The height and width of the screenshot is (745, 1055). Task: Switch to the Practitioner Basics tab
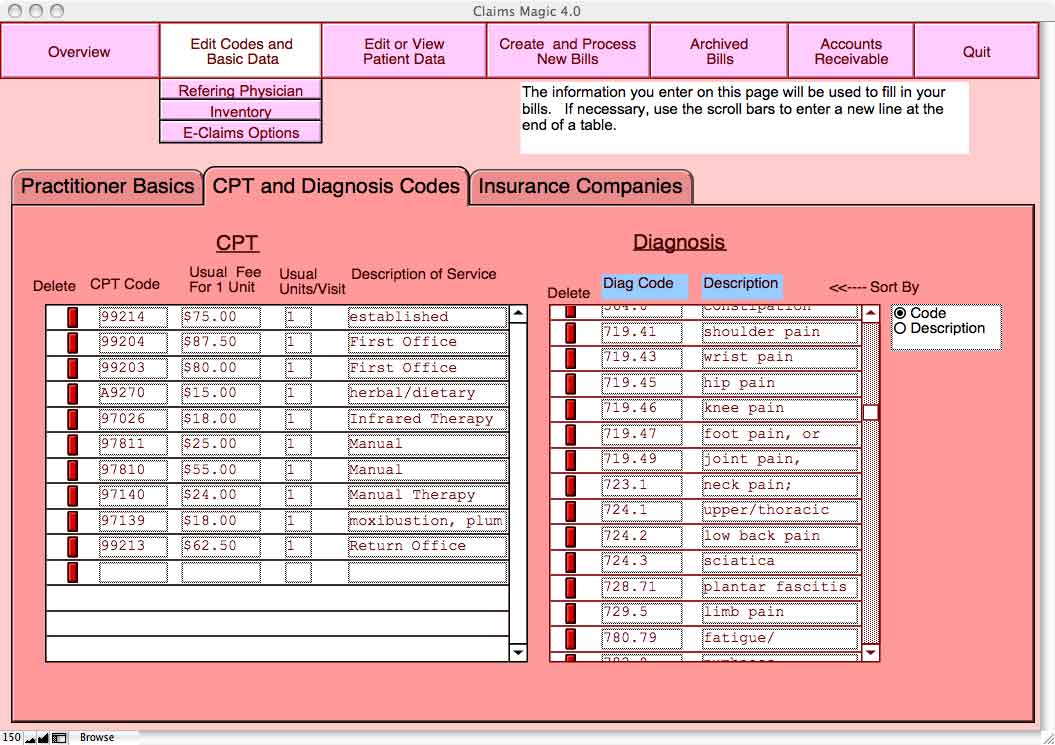click(108, 186)
